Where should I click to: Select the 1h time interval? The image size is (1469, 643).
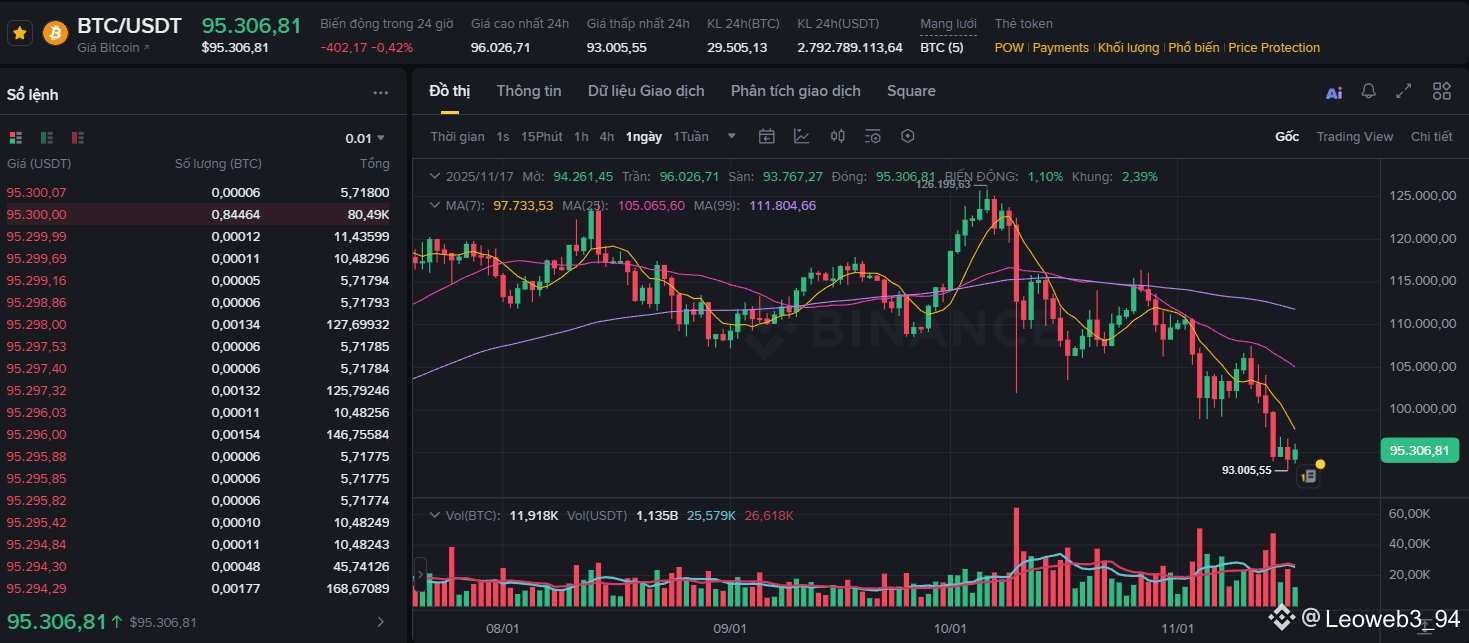tap(581, 137)
